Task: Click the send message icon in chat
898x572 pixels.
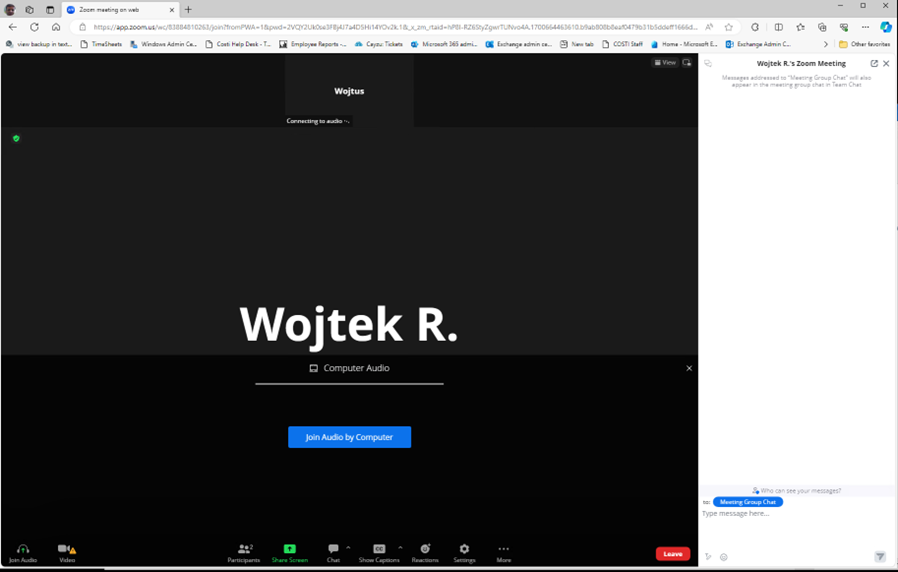Action: (x=880, y=557)
